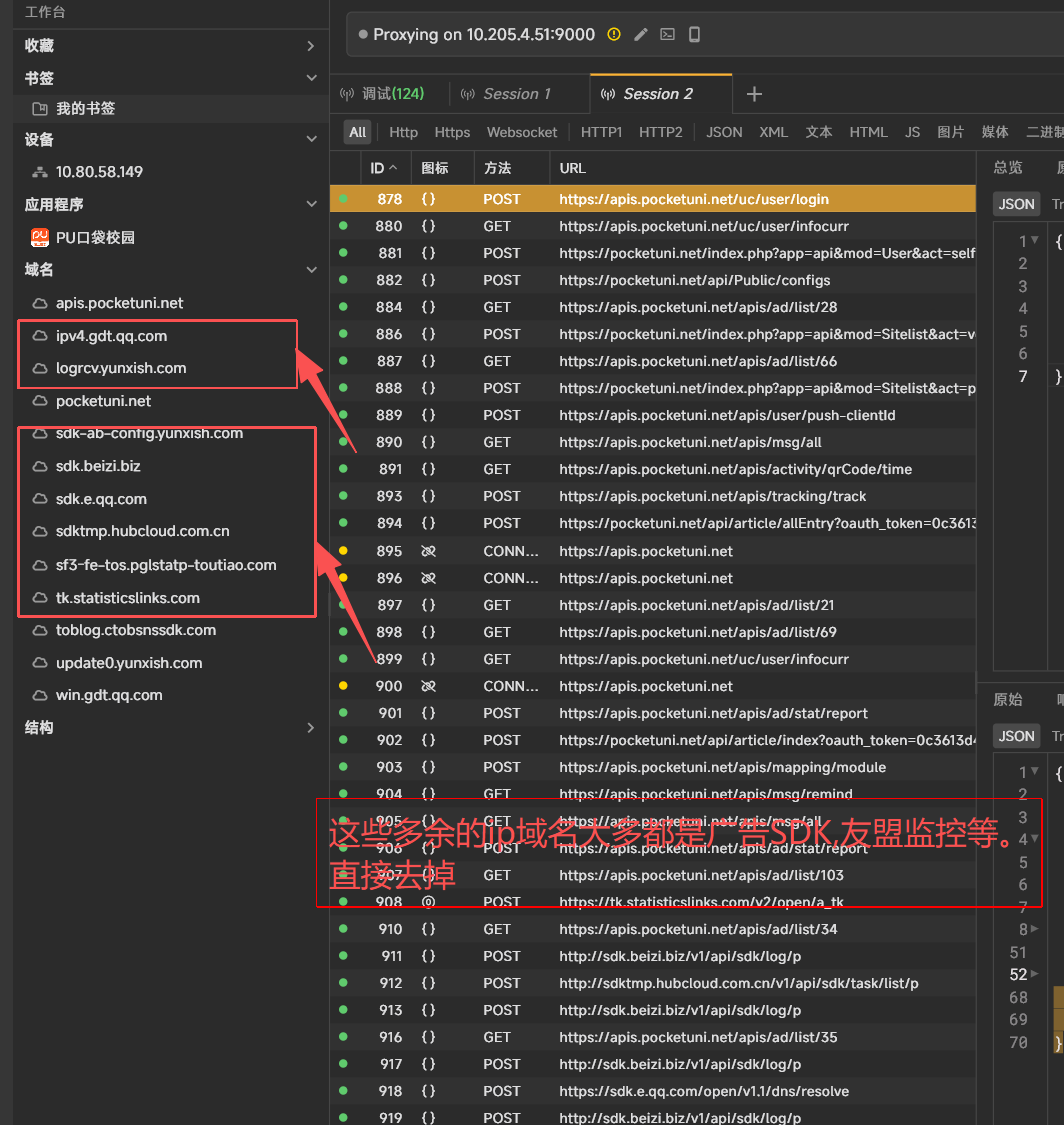Add a new session with plus icon
The height and width of the screenshot is (1125, 1064).
coord(755,94)
